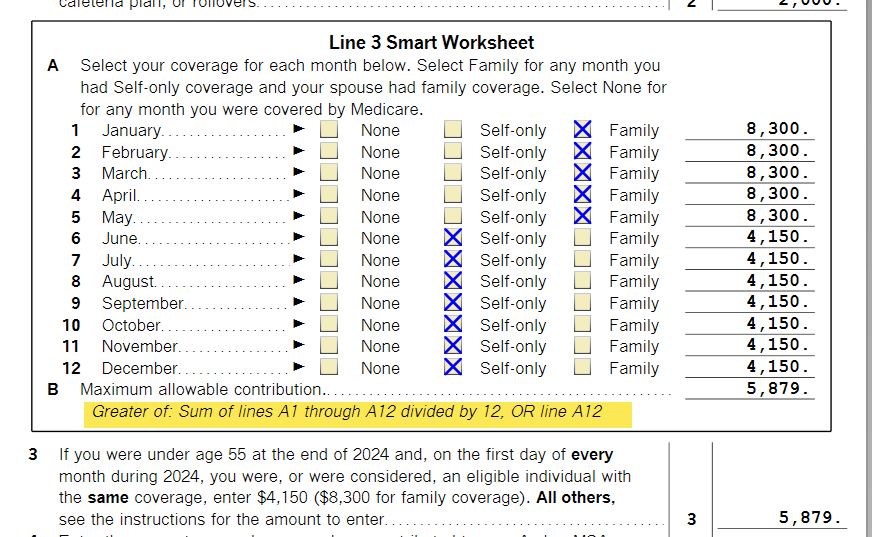The image size is (872, 537).
Task: Uncheck the March Family checkbox
Action: click(582, 173)
